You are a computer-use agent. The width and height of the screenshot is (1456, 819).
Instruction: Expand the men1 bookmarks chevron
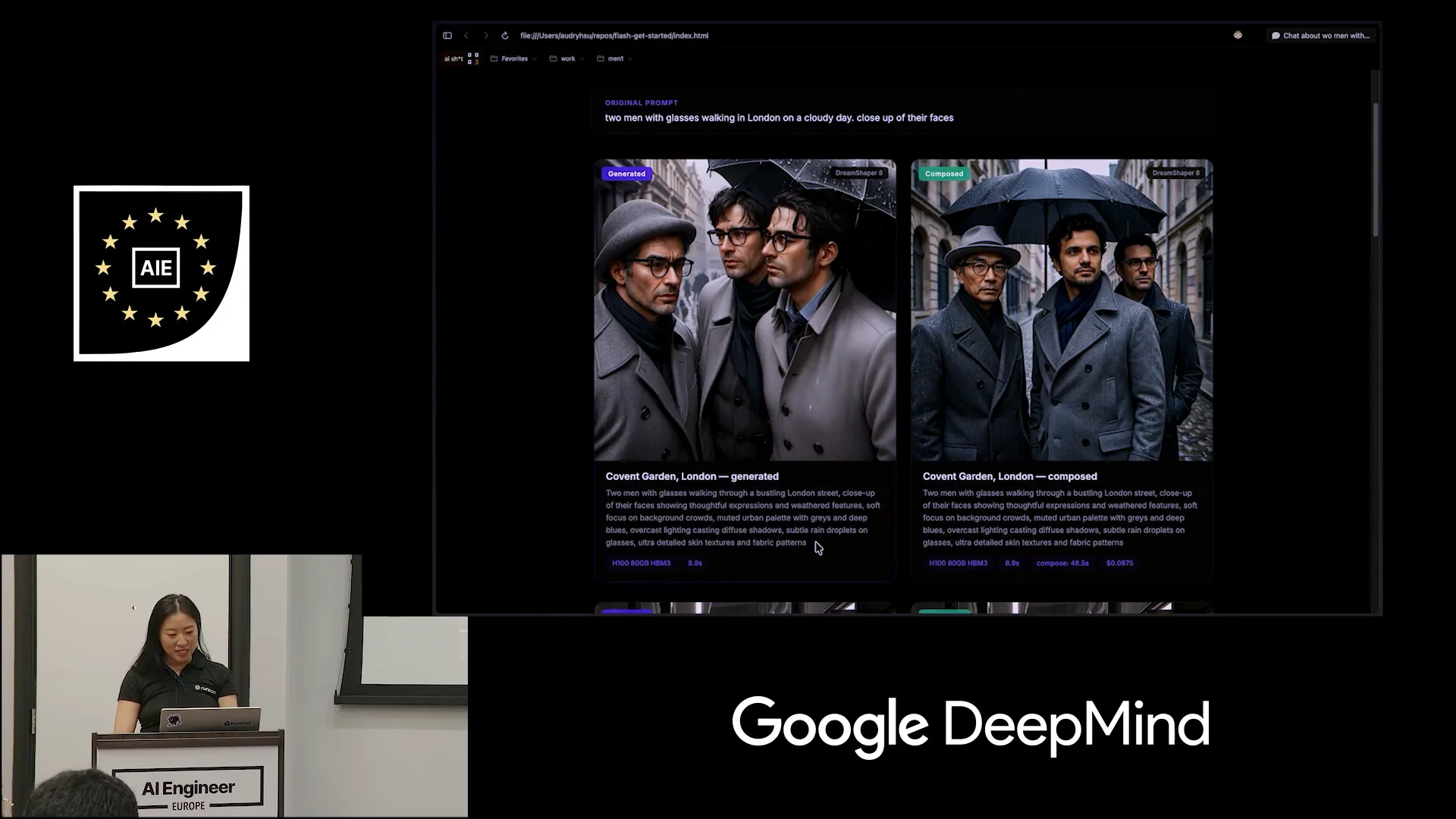pyautogui.click(x=630, y=59)
